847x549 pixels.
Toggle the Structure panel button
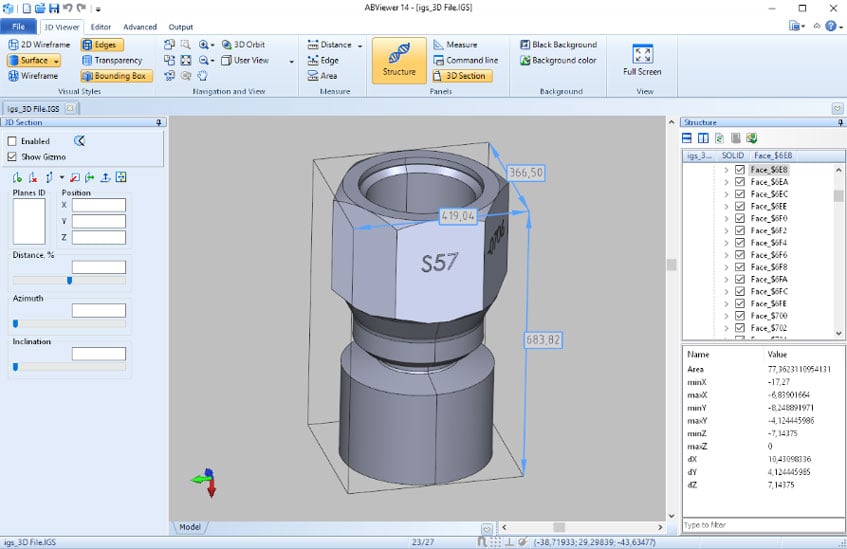pyautogui.click(x=399, y=61)
